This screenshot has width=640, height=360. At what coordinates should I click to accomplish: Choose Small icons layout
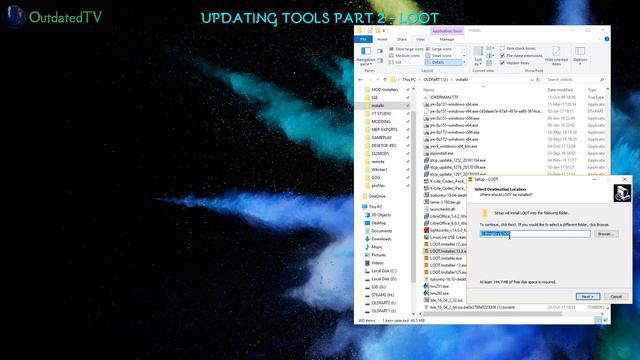439,56
